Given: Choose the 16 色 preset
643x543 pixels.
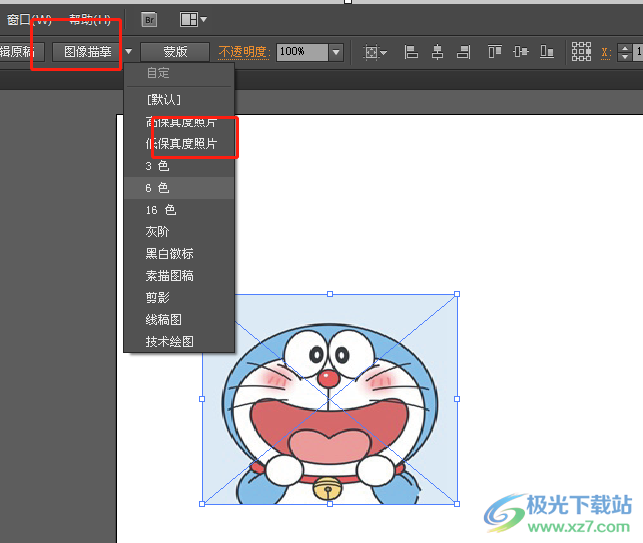Looking at the screenshot, I should (179, 210).
